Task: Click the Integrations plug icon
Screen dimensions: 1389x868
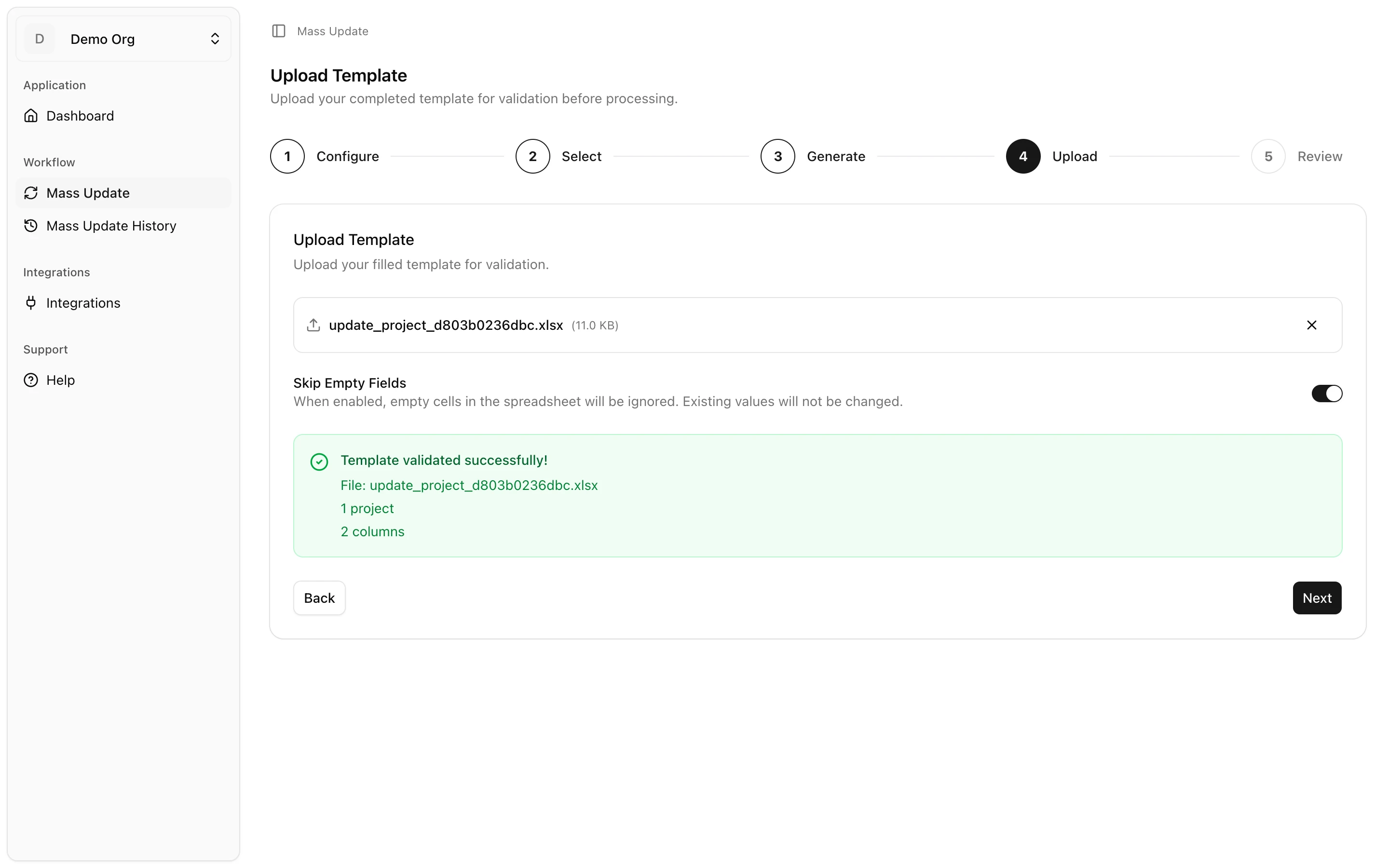Action: click(31, 302)
